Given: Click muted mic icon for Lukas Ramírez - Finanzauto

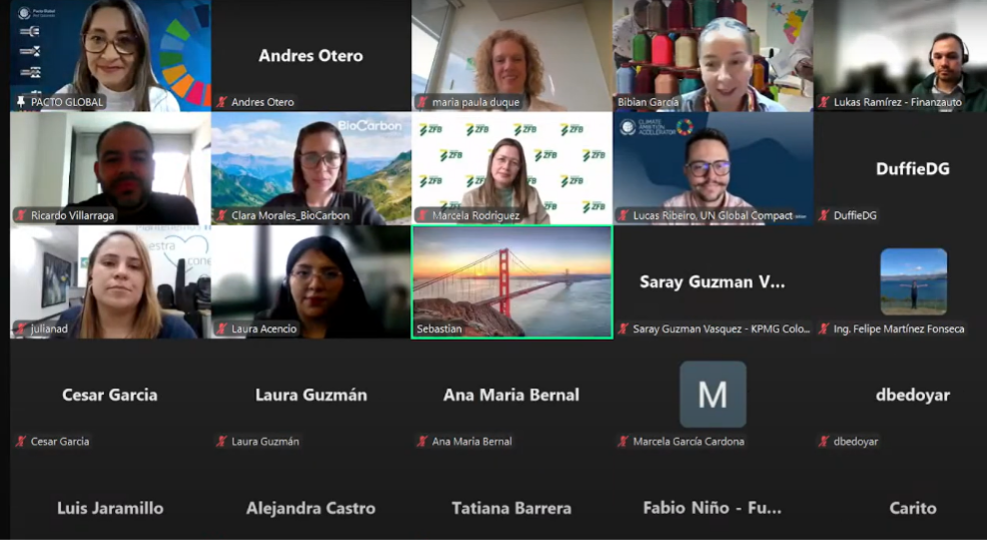Looking at the screenshot, I should click(x=824, y=102).
